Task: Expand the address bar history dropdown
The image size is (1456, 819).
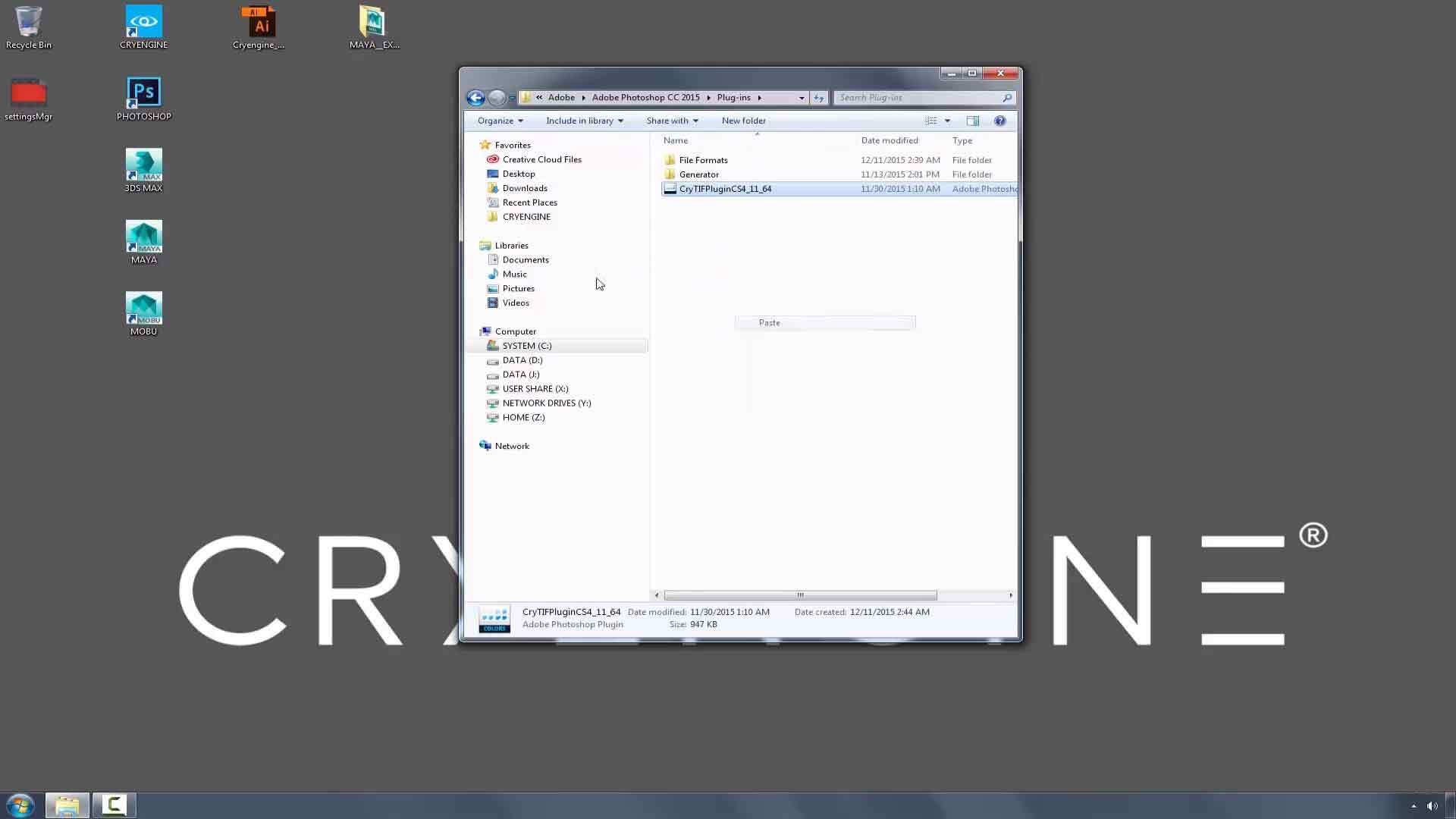Action: [x=801, y=98]
